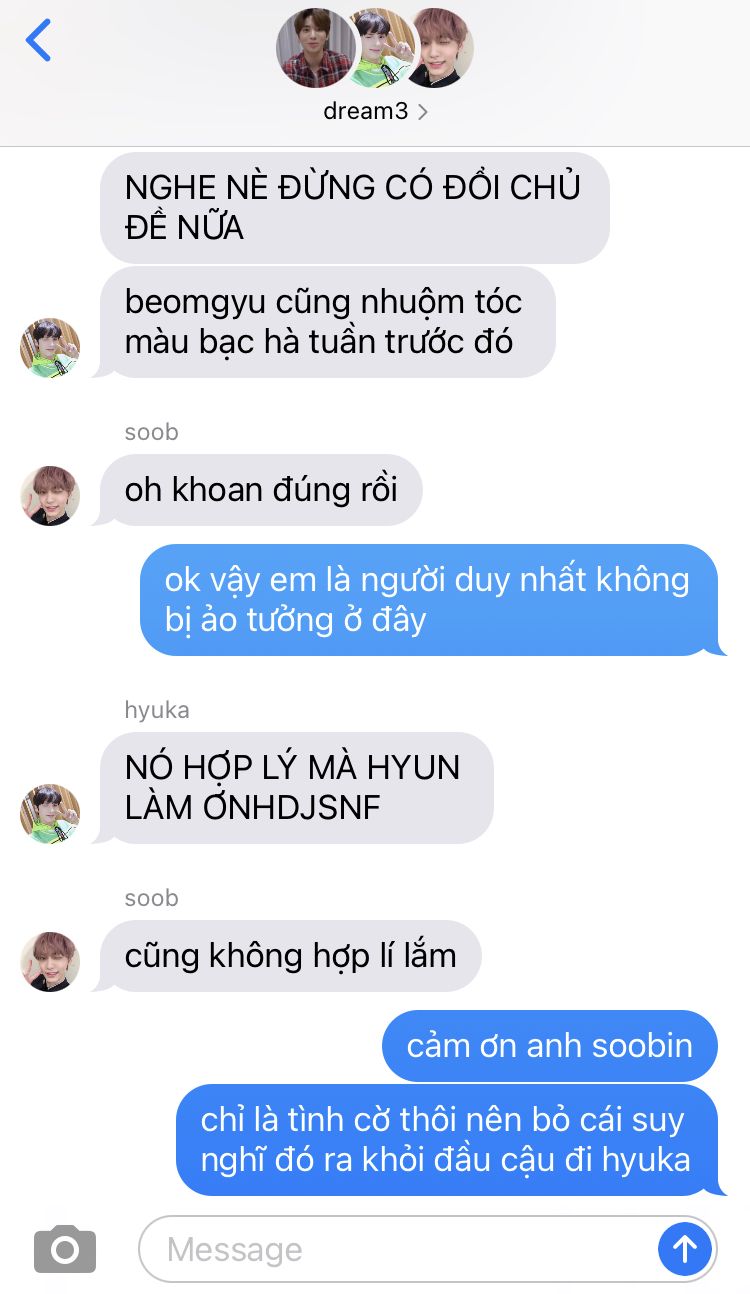
Task: Tap soob avatar beside 'cũng không hợp lí lắm'
Action: 50,962
